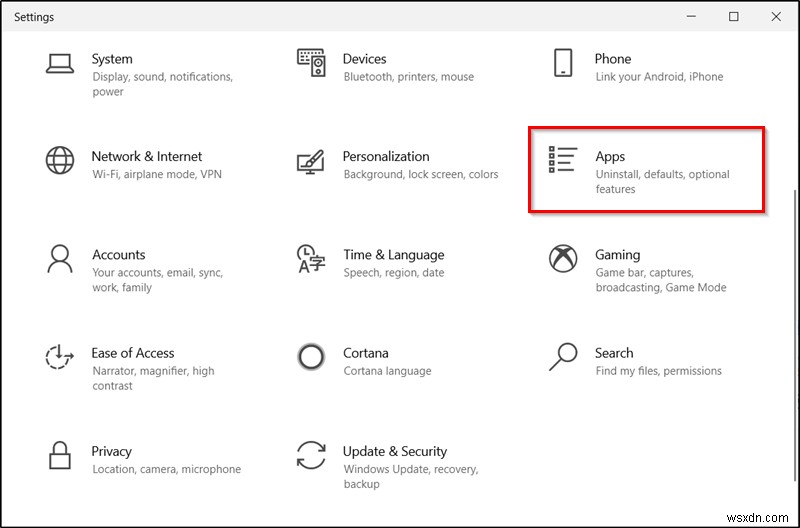Screen dimensions: 800x528
Task: Open the Search title
Action: (614, 353)
